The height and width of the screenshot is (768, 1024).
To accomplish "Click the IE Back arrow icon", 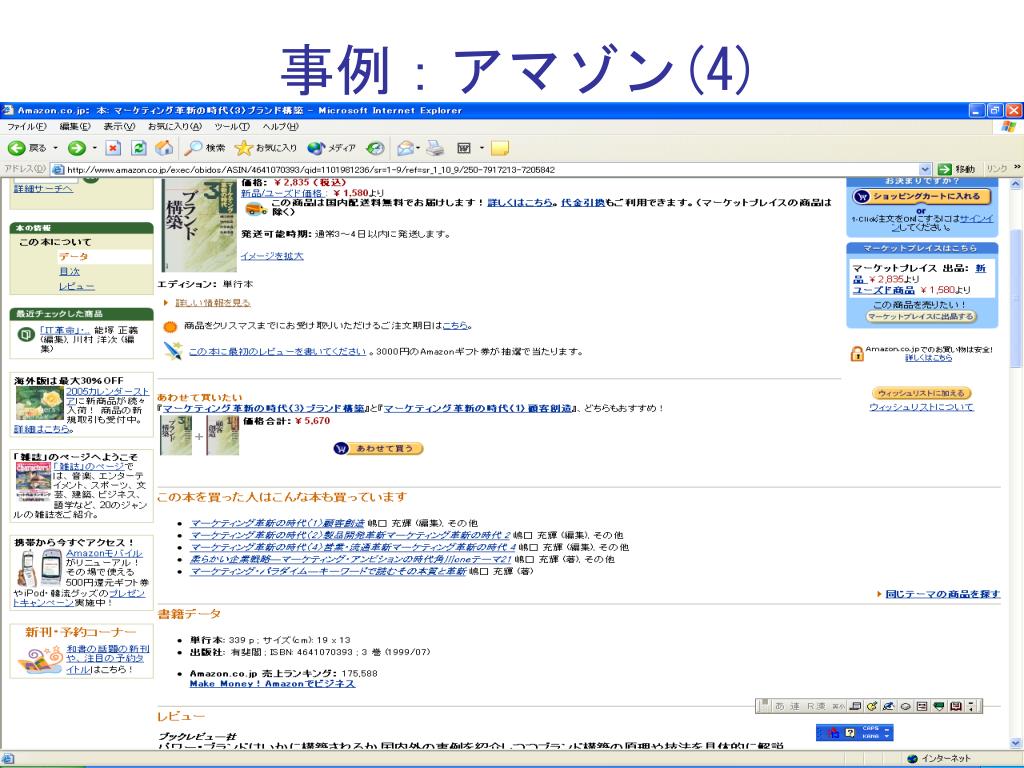I will 16,148.
